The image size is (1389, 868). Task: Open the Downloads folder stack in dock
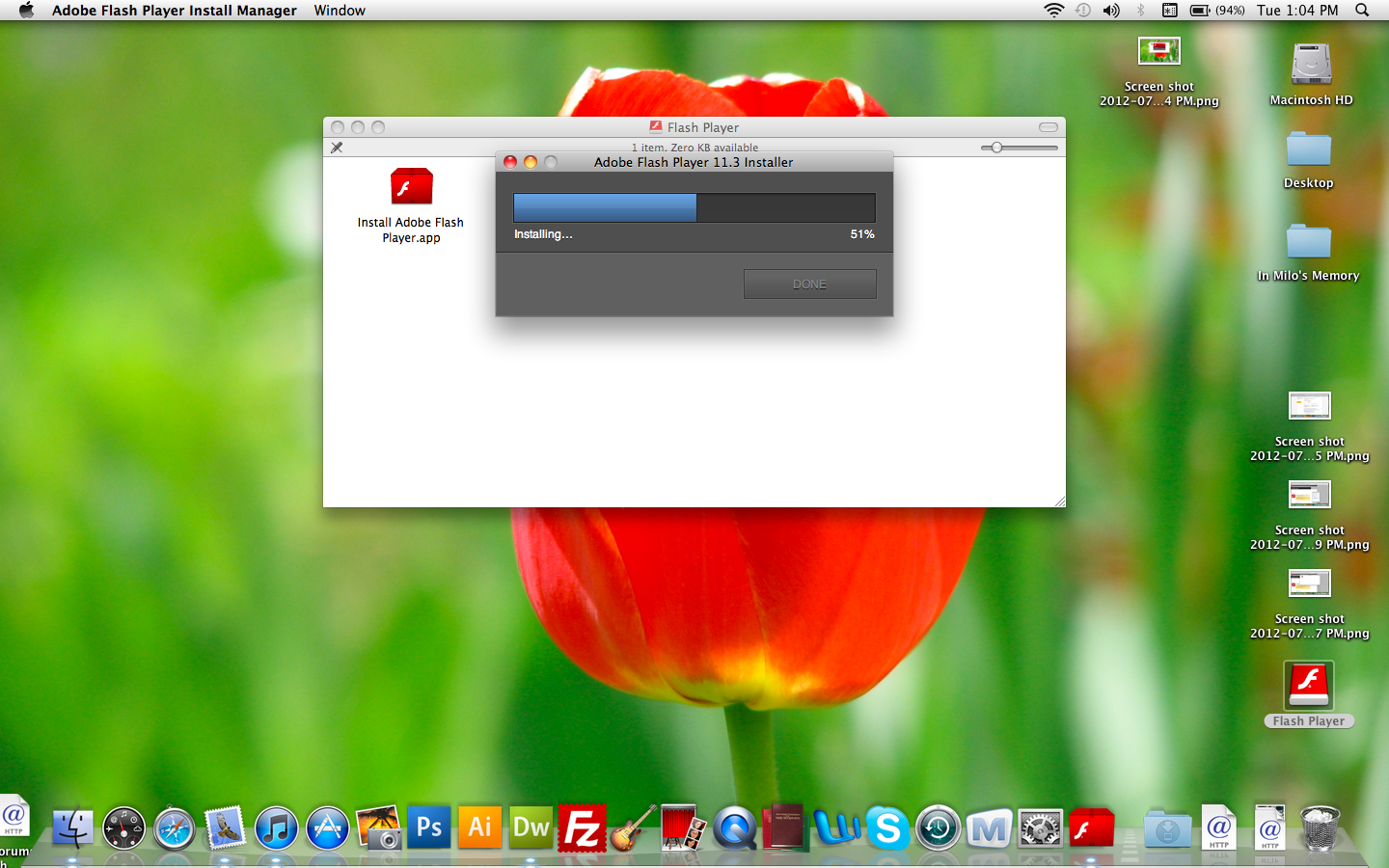pyautogui.click(x=1167, y=828)
